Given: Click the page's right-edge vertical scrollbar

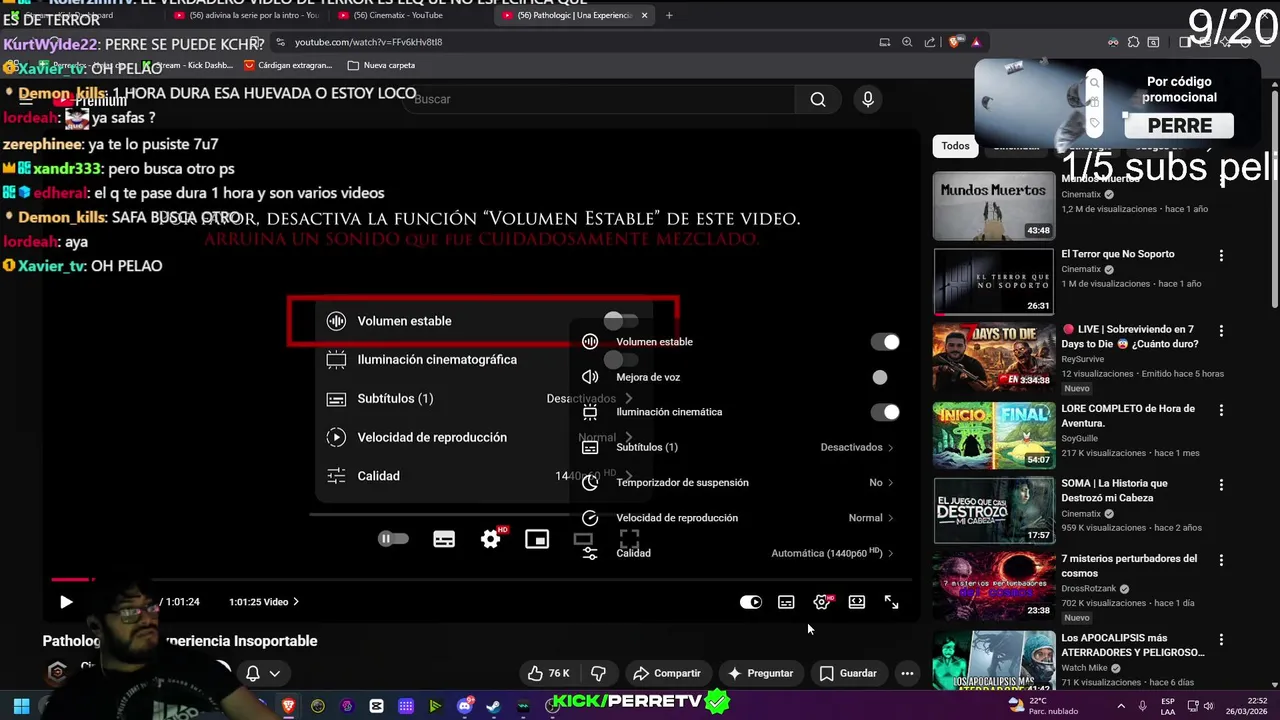Looking at the screenshot, I should [x=1274, y=200].
